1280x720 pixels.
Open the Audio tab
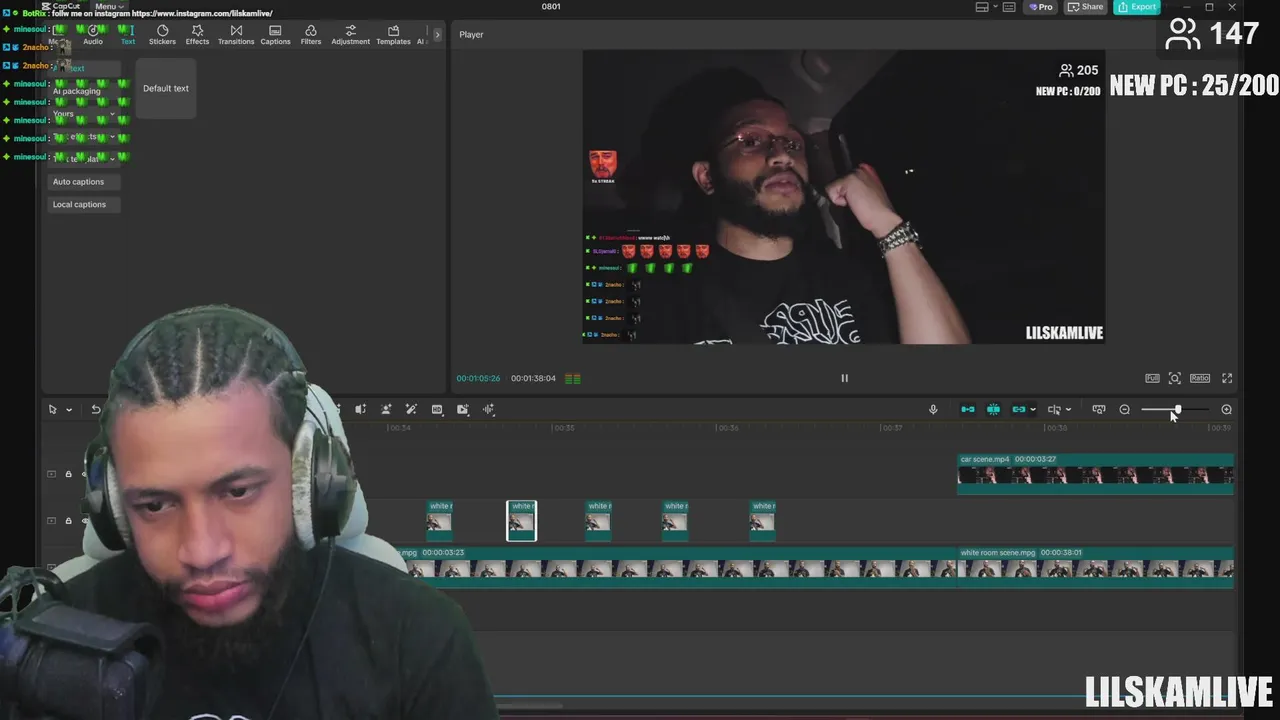[93, 35]
